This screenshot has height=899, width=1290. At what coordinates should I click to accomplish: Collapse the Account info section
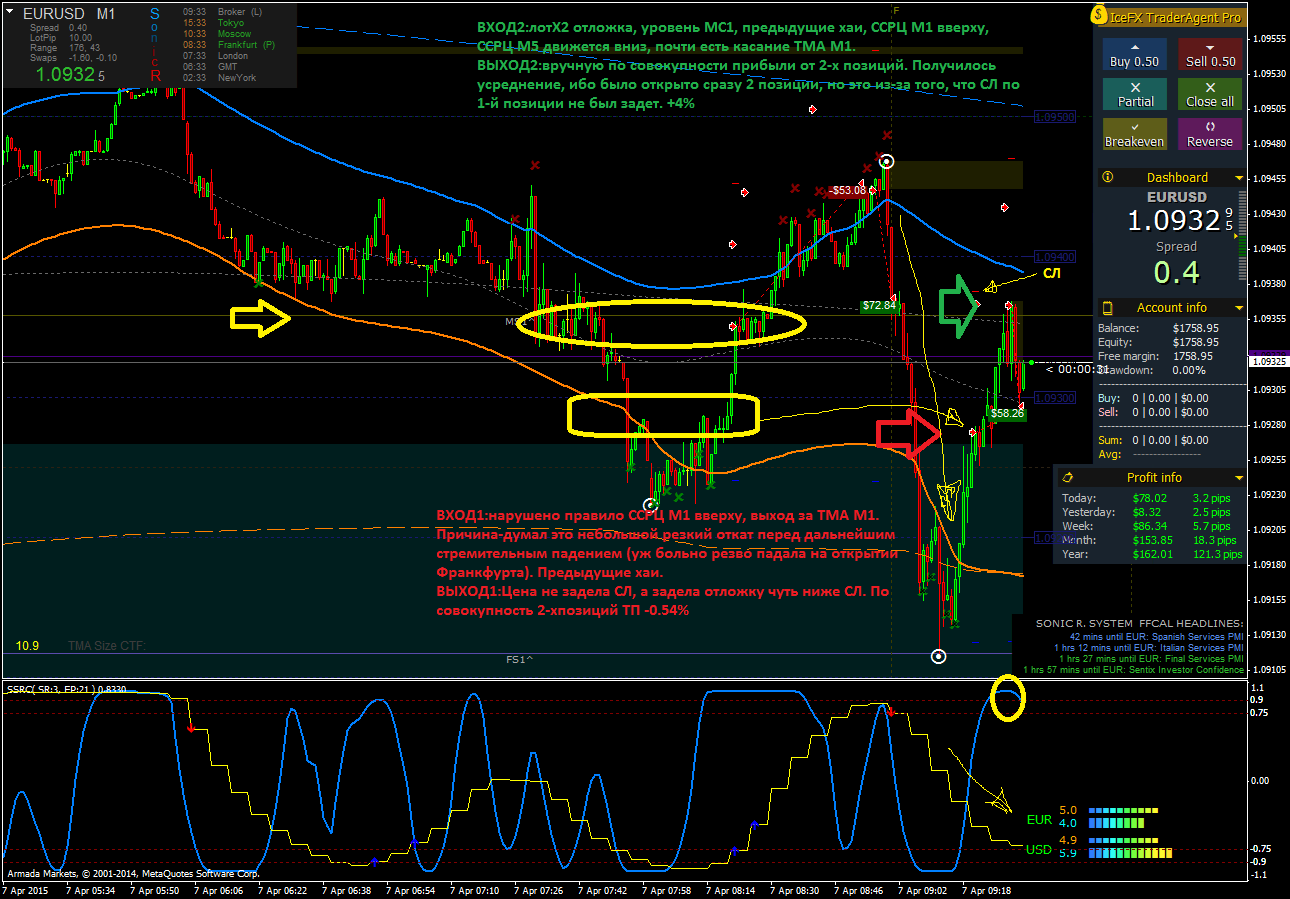click(x=1240, y=308)
